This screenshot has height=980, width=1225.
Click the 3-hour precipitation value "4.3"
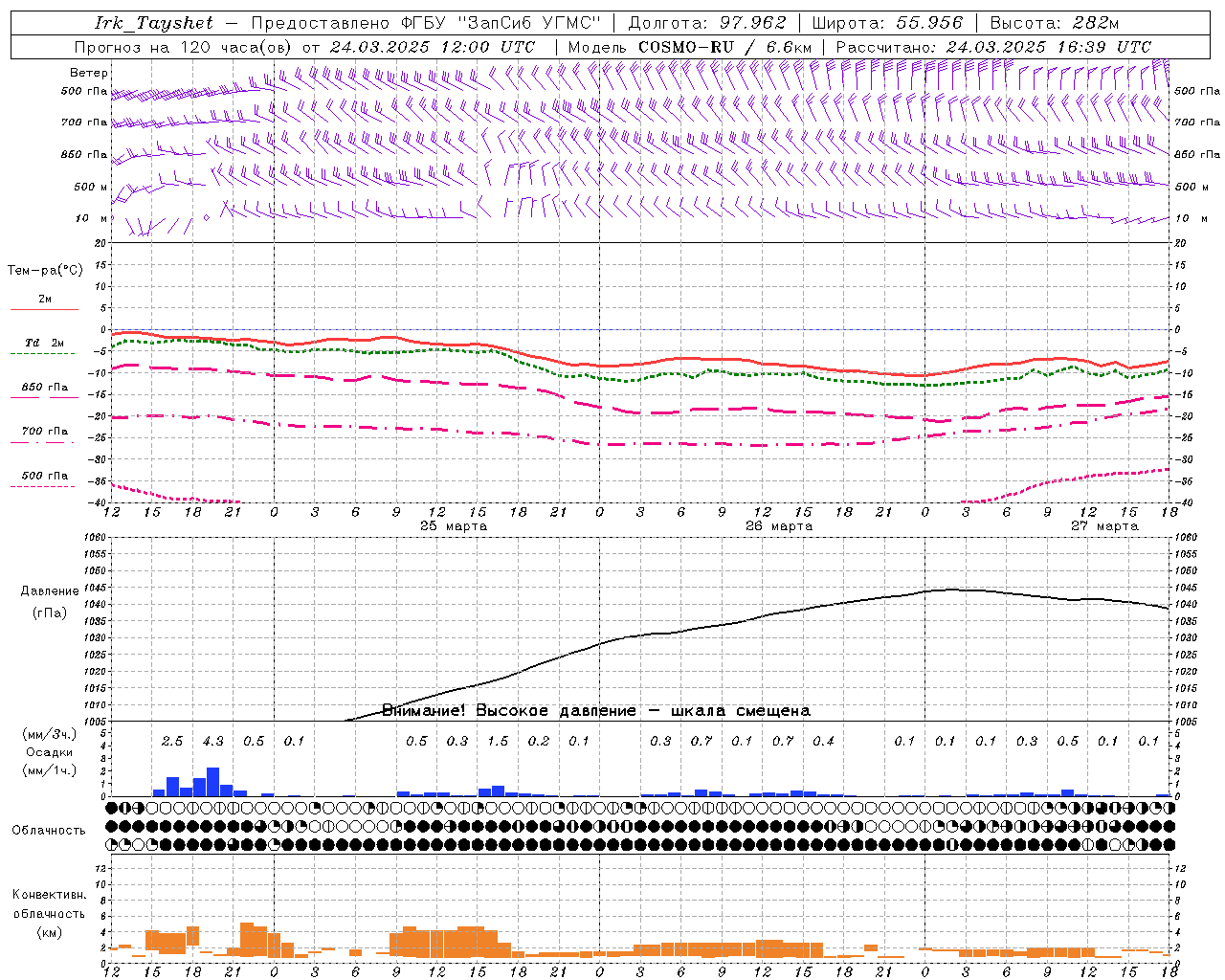212,741
